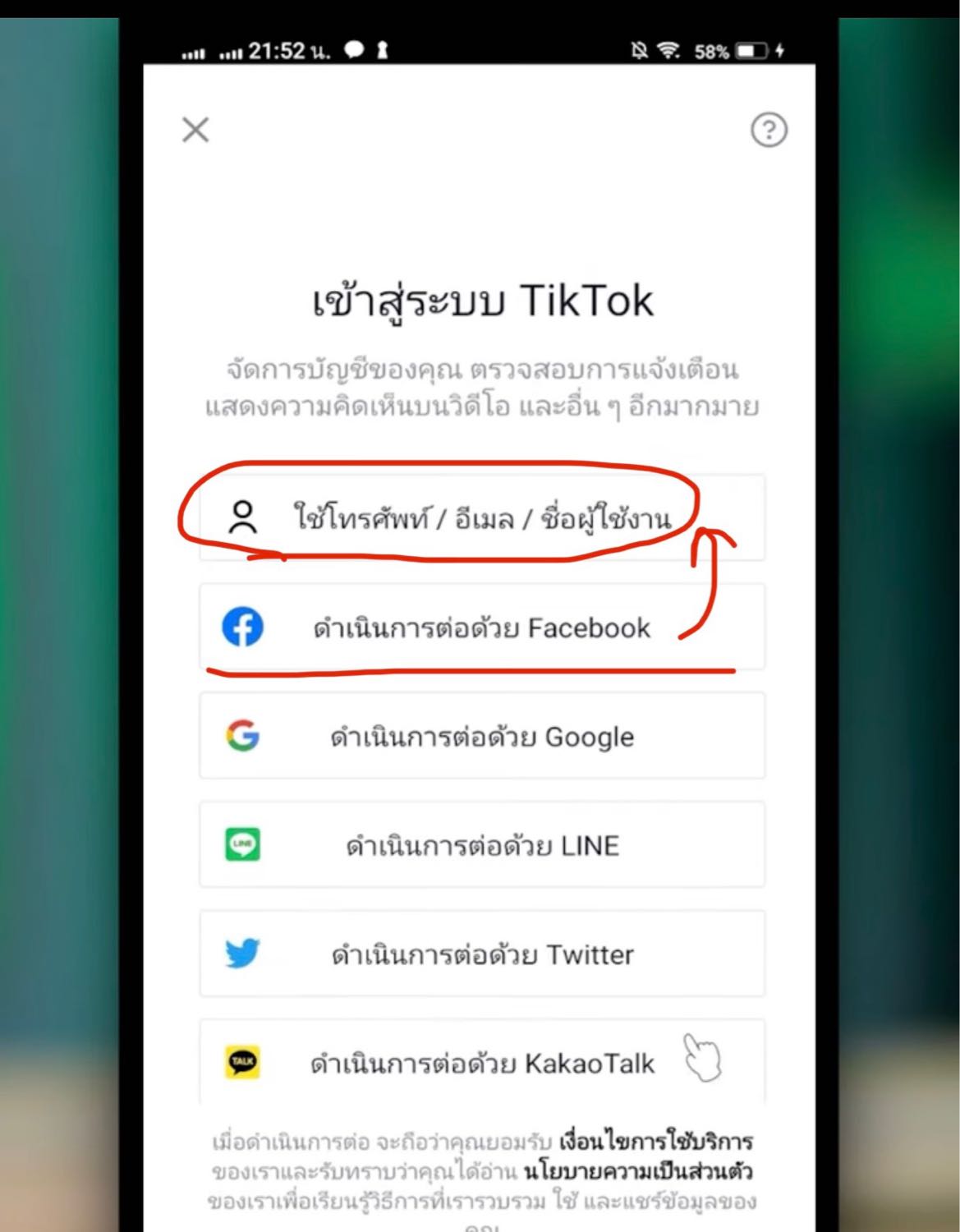Tap the battery indicator in status bar
Viewport: 960px width, 1232px height.
point(752,52)
